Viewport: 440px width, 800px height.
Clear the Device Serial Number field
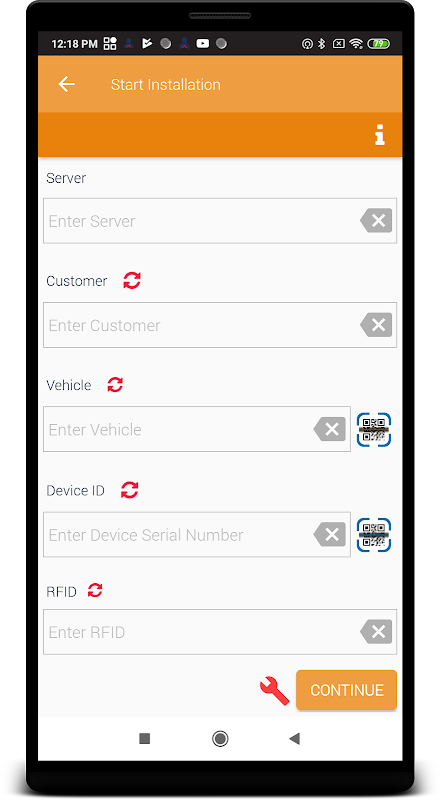pyautogui.click(x=330, y=535)
